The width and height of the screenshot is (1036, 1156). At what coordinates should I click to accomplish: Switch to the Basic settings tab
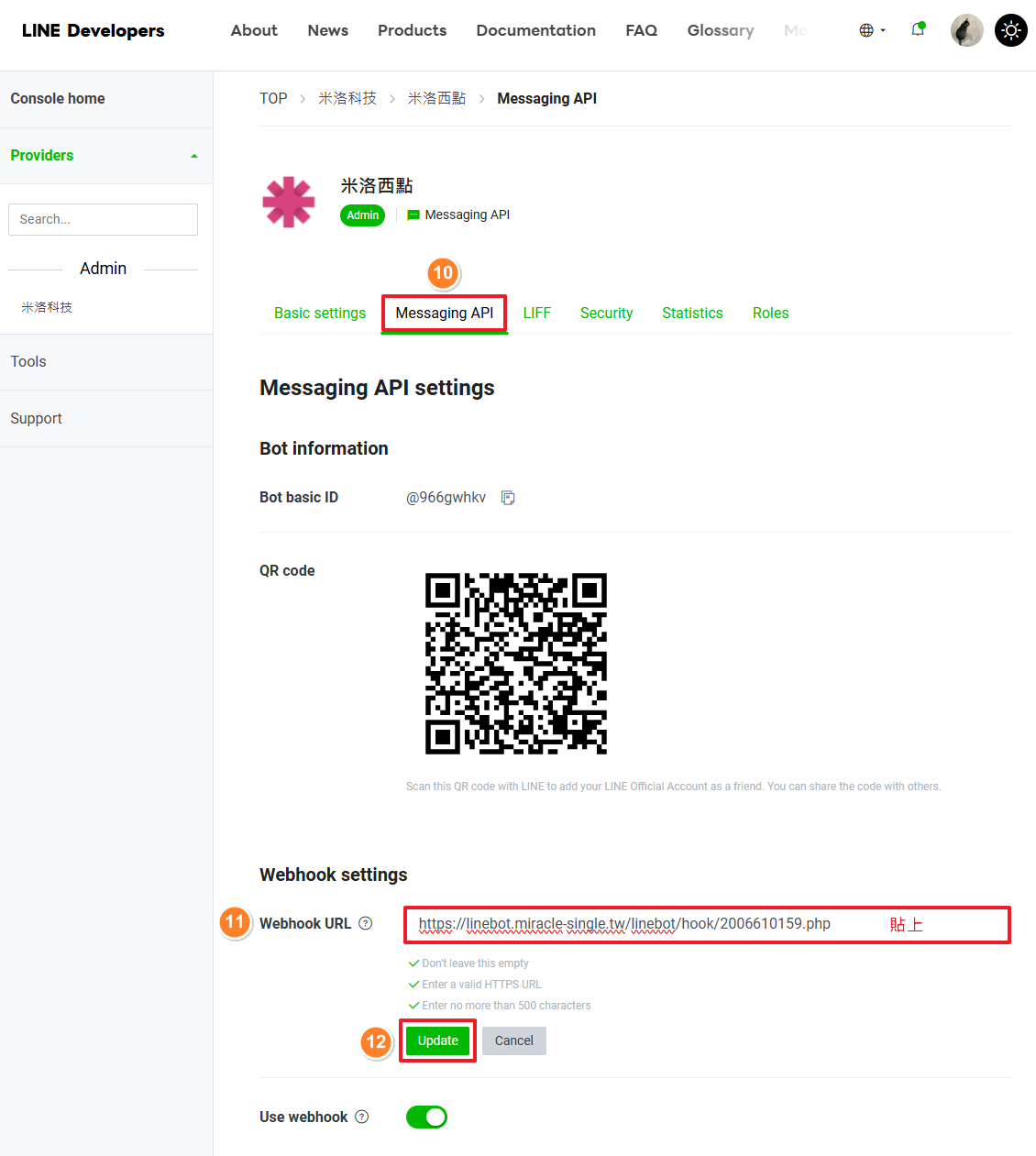320,314
